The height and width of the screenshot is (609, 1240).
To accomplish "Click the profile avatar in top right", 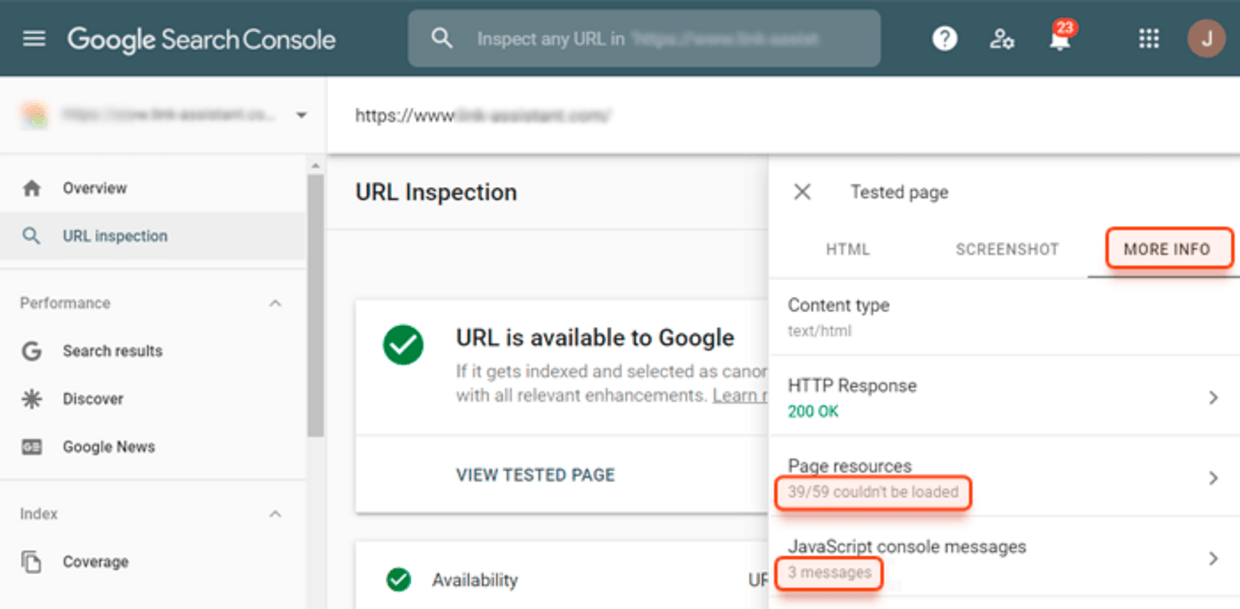I will (1206, 38).
